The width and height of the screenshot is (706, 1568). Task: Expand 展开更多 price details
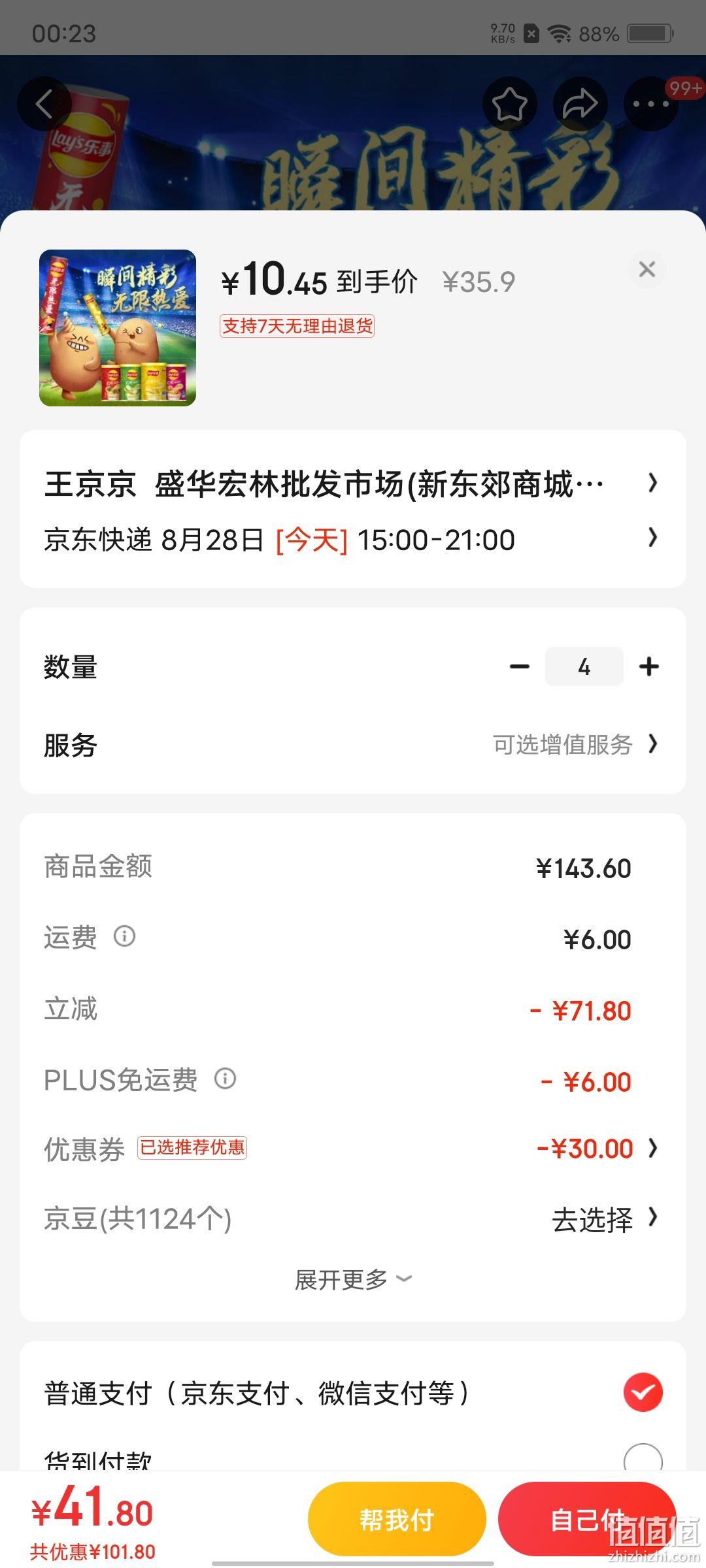(x=353, y=1280)
